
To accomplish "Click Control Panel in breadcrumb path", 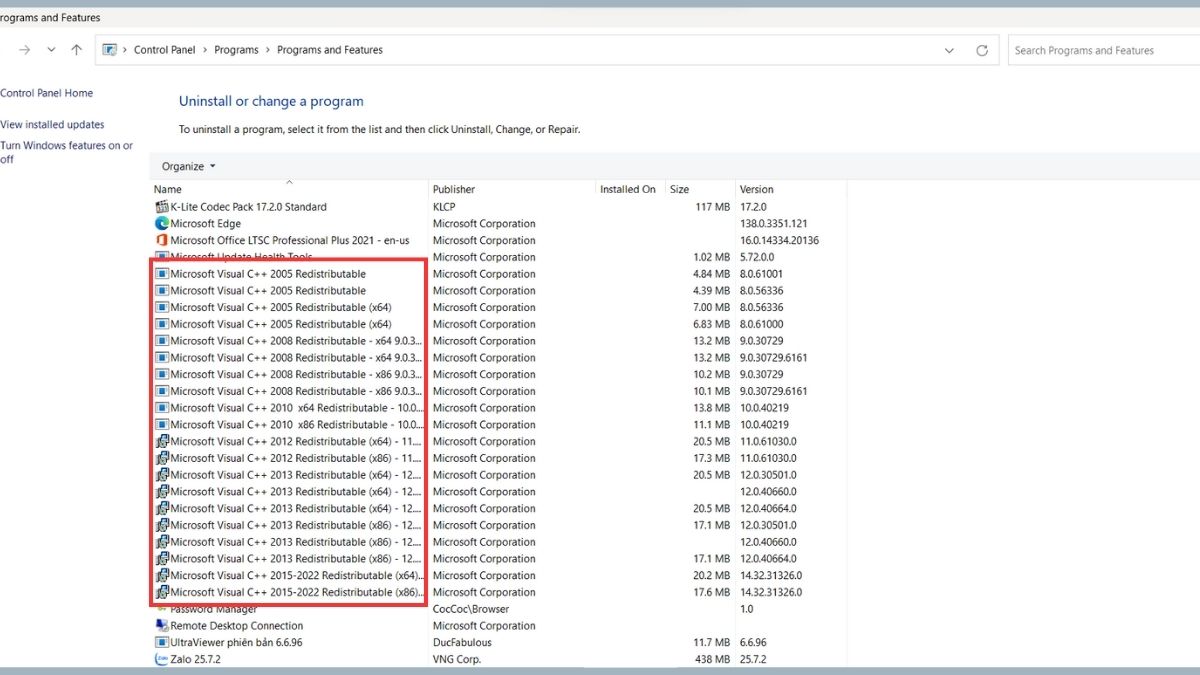I will pos(165,50).
